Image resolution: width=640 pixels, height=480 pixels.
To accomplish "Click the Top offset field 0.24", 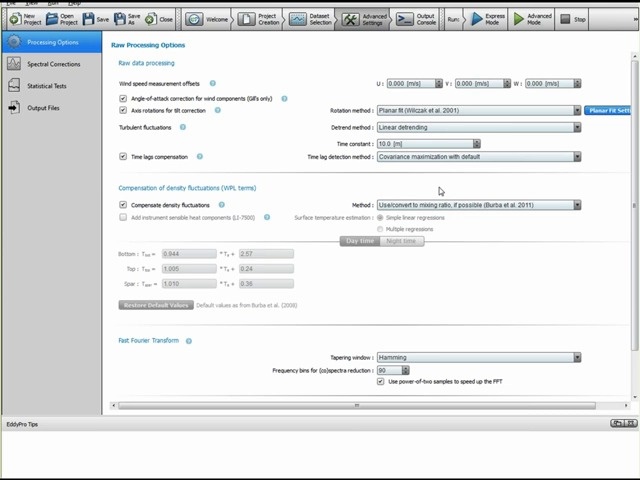I will (266, 269).
